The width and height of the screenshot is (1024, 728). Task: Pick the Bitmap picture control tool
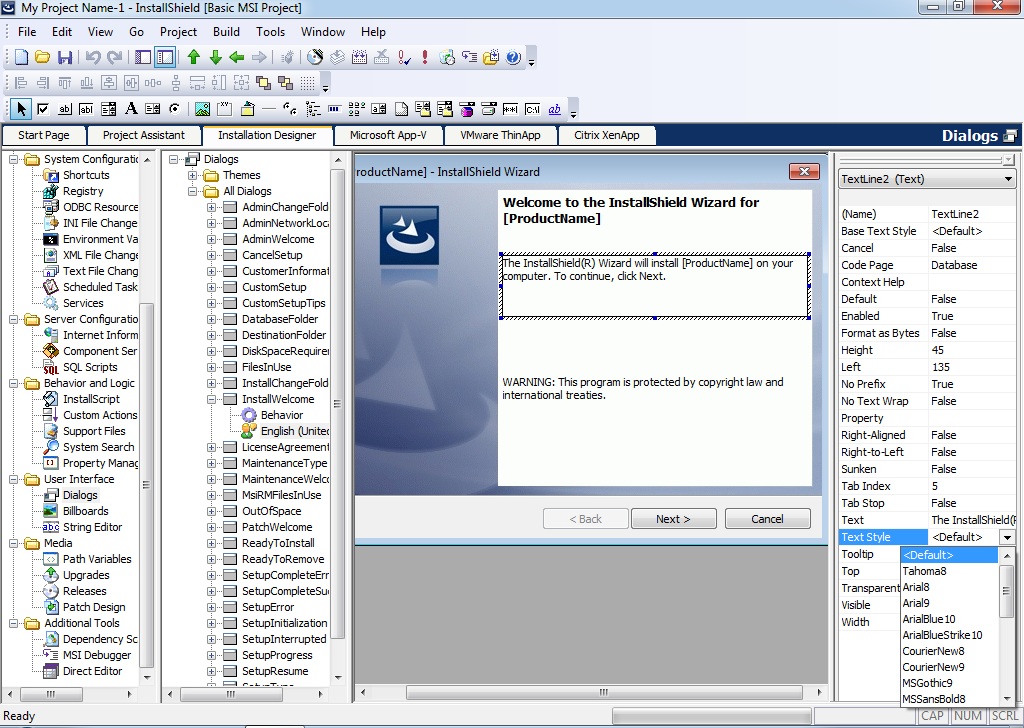202,109
